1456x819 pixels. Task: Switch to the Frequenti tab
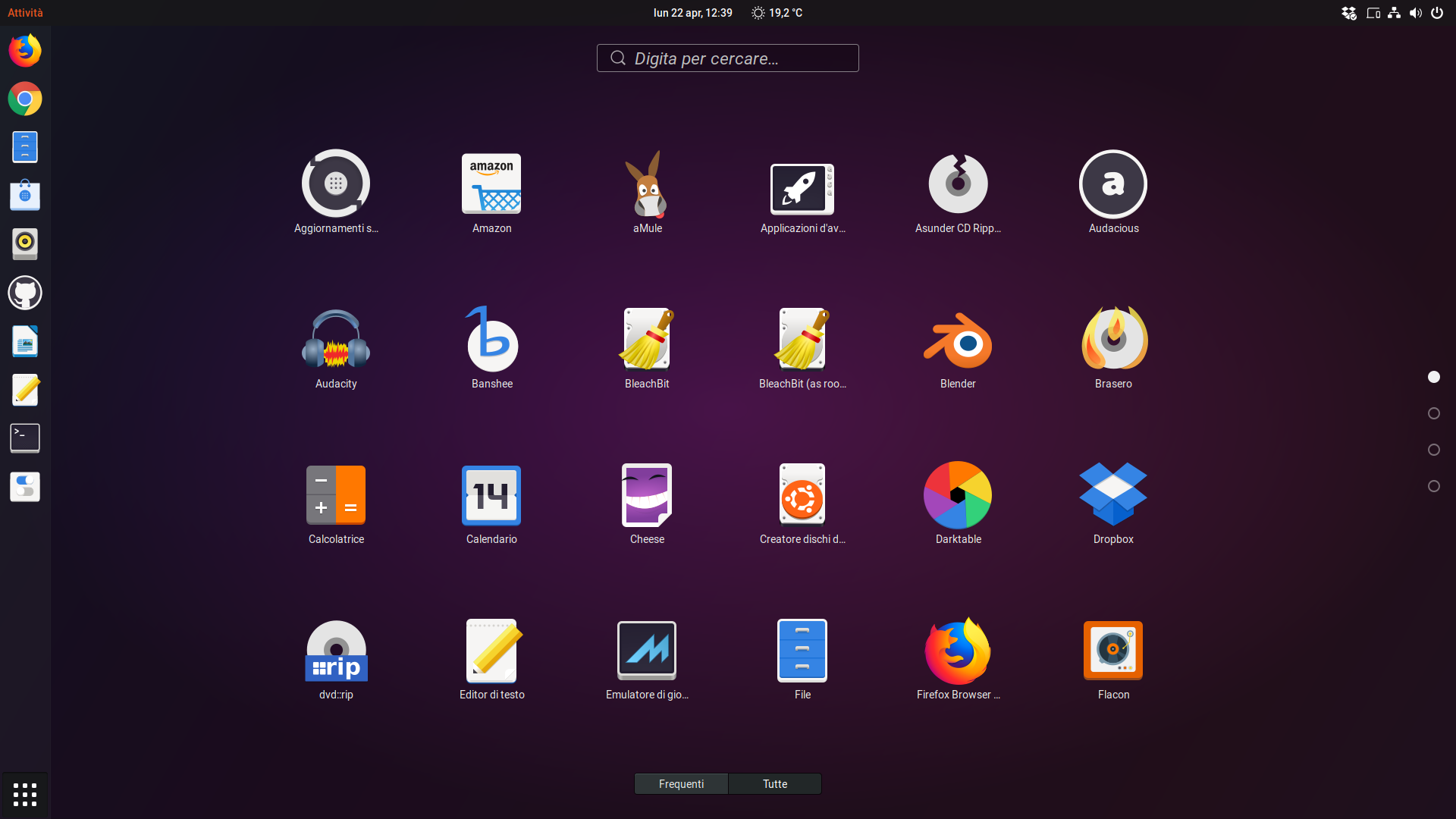[x=681, y=783]
